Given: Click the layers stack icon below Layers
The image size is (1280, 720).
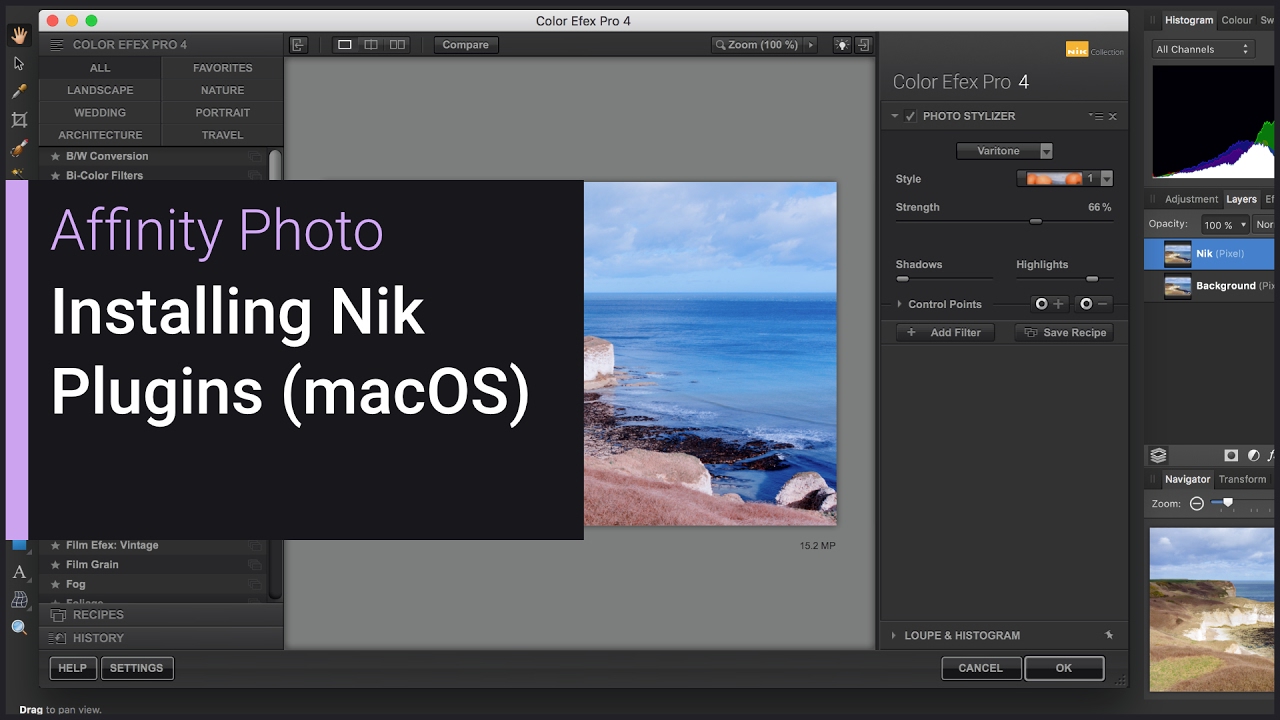Looking at the screenshot, I should coord(1158,455).
